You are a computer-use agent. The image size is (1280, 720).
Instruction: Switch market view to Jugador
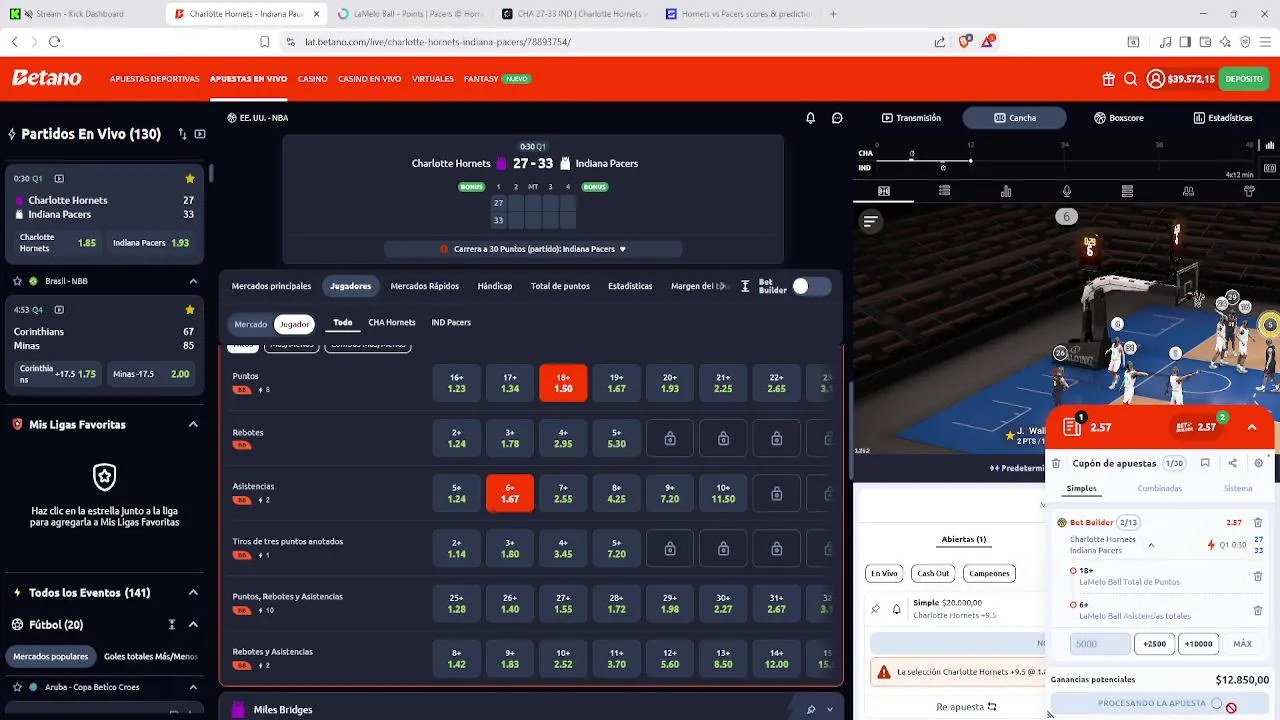(x=294, y=324)
